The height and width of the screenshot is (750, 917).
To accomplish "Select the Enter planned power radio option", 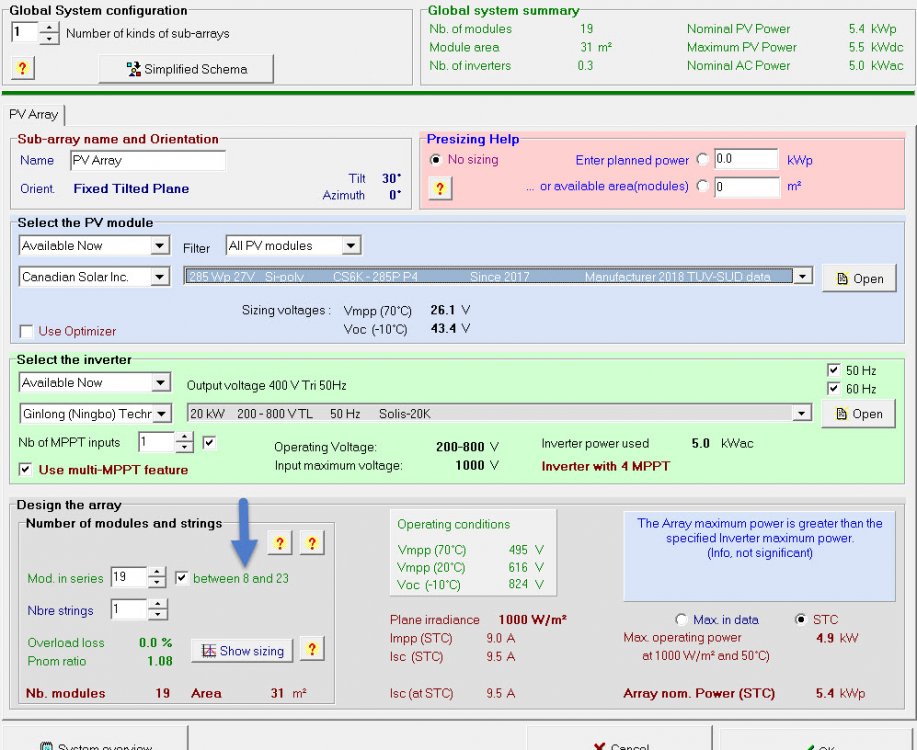I will [x=702, y=160].
